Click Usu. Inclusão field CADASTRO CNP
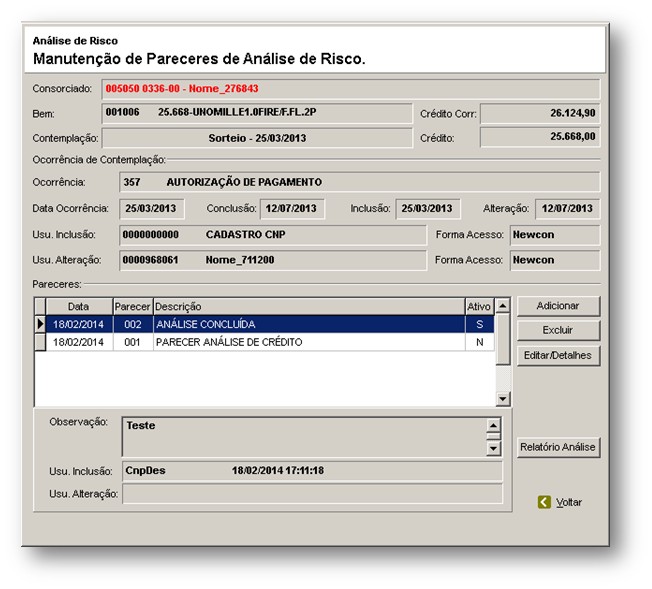 tap(272, 235)
